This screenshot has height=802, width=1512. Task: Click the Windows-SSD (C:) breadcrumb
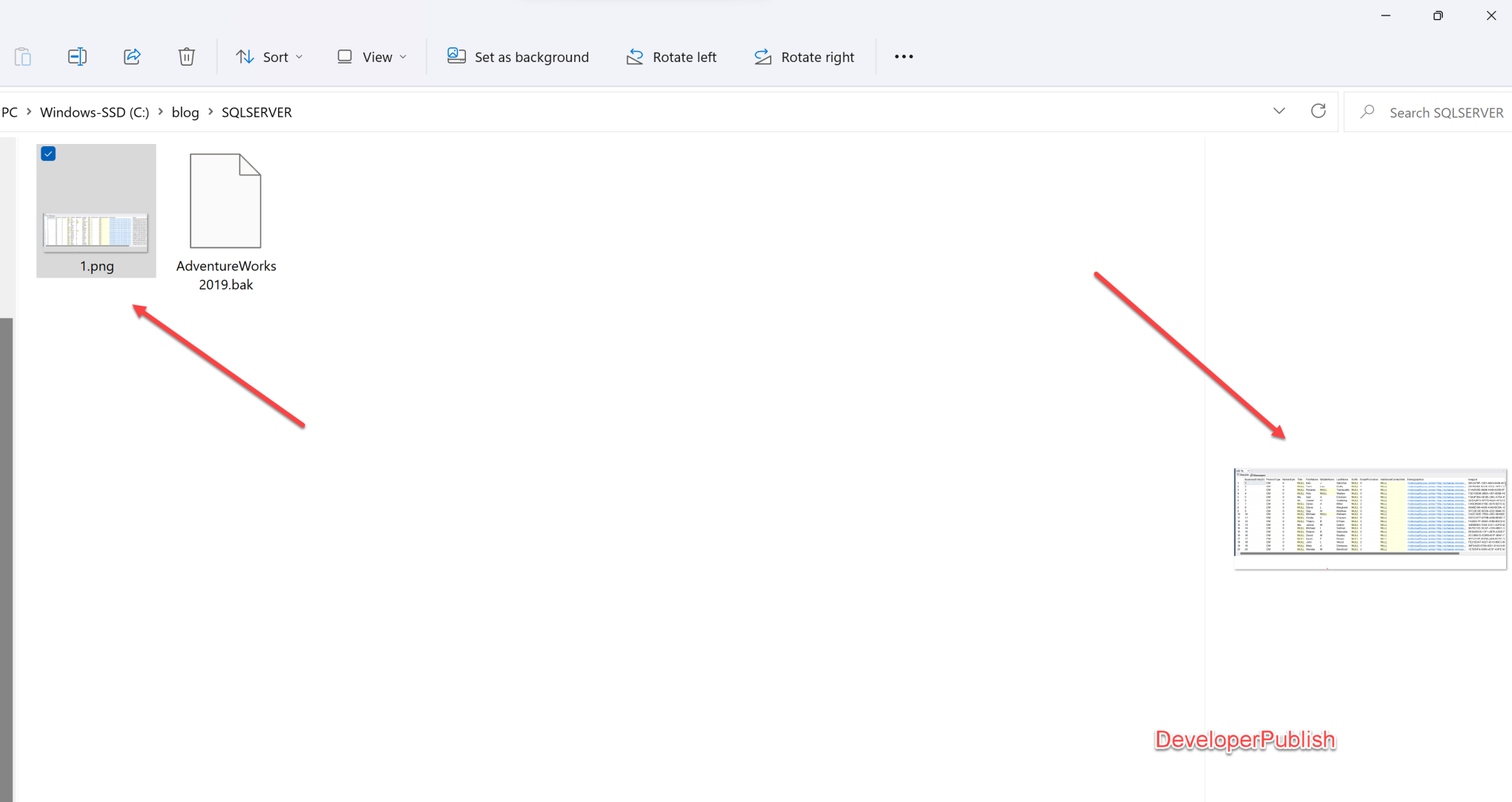[94, 112]
